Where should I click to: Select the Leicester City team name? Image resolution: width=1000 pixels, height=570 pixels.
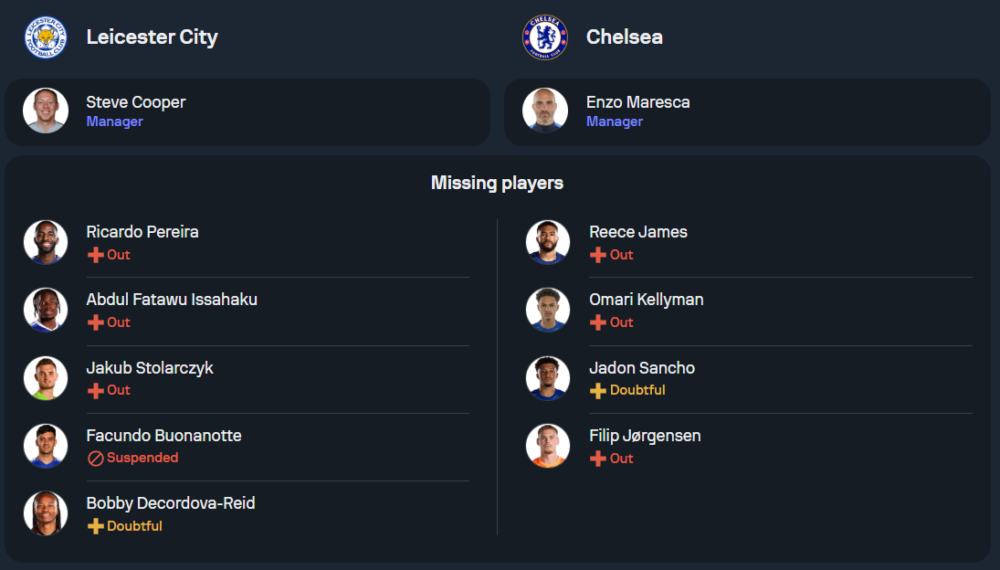[152, 37]
